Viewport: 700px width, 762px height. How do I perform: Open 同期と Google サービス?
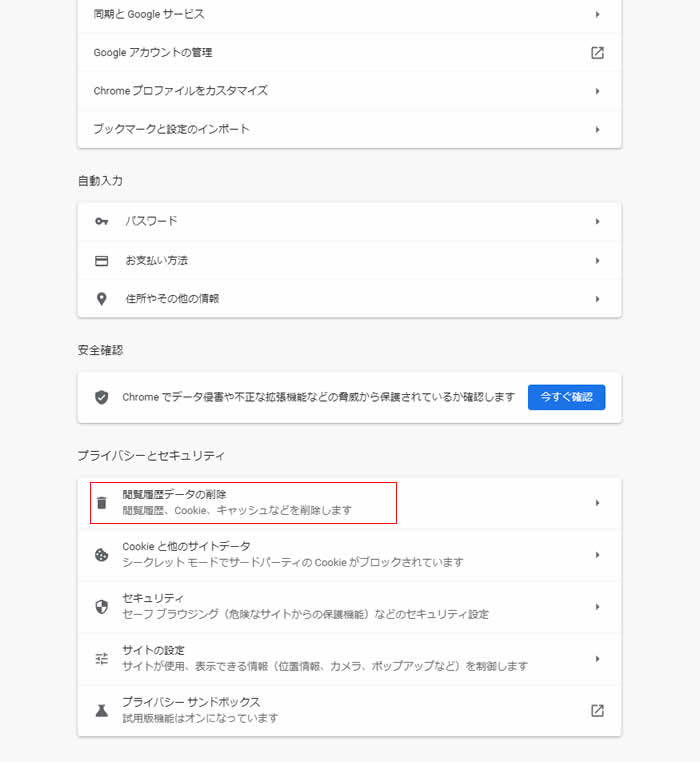pos(350,15)
